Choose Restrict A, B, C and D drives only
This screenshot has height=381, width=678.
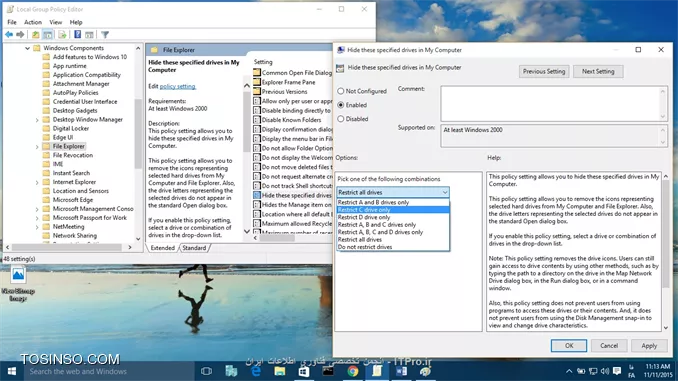click(393, 232)
